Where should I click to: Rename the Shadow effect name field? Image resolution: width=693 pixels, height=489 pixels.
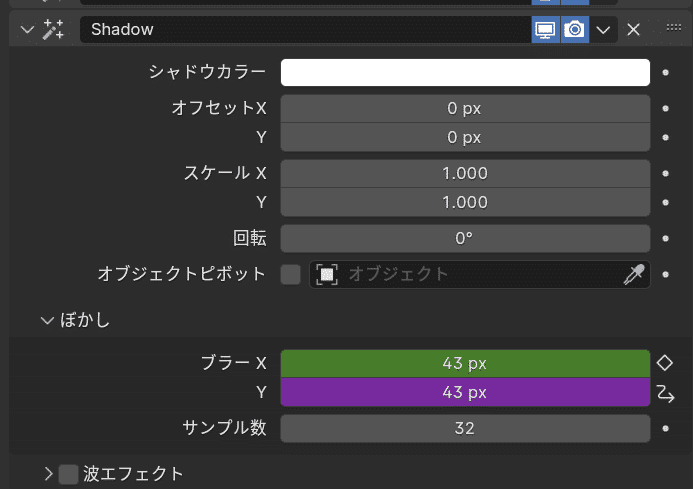point(305,30)
